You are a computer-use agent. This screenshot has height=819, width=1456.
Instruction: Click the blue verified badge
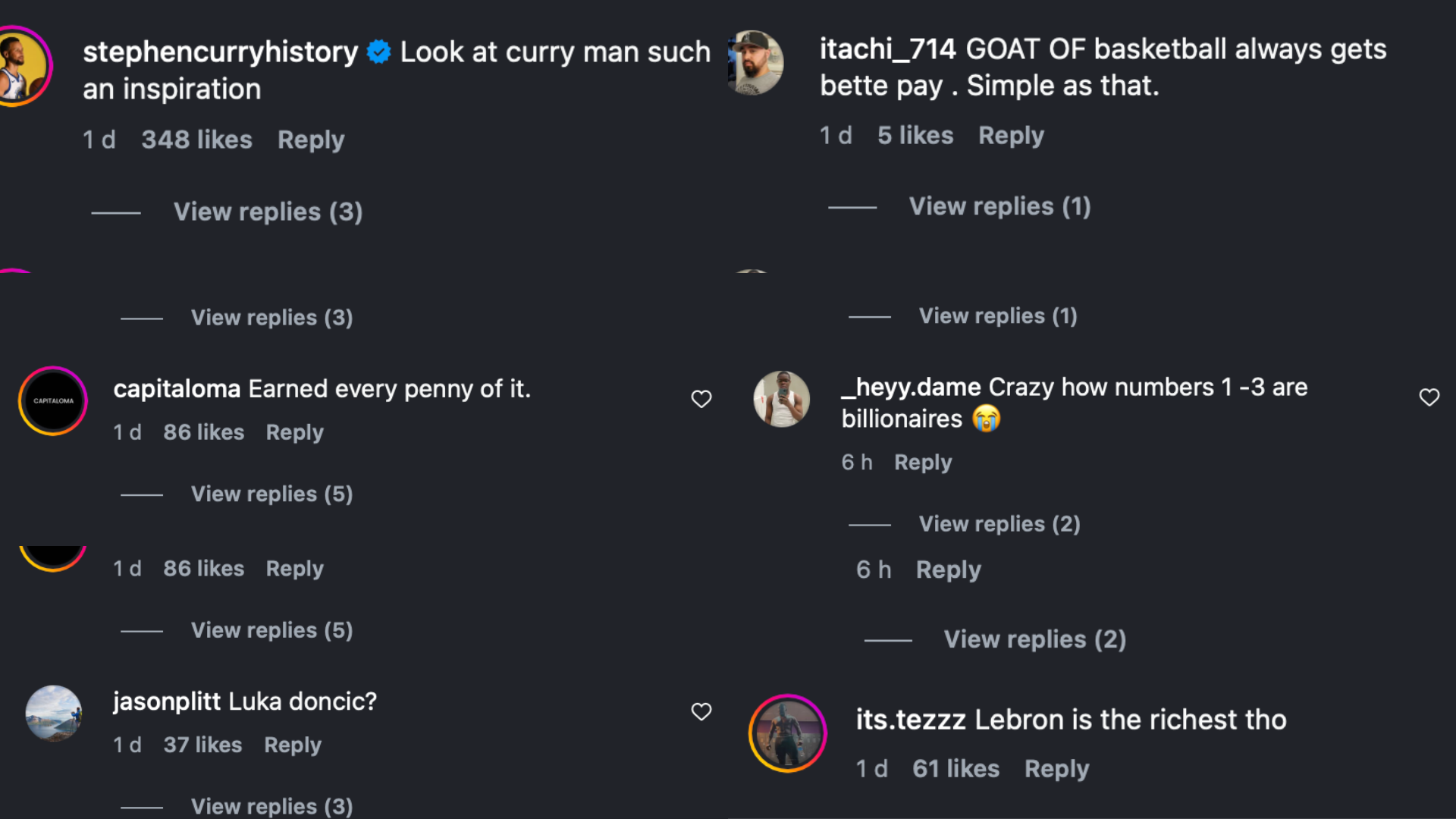tap(378, 52)
